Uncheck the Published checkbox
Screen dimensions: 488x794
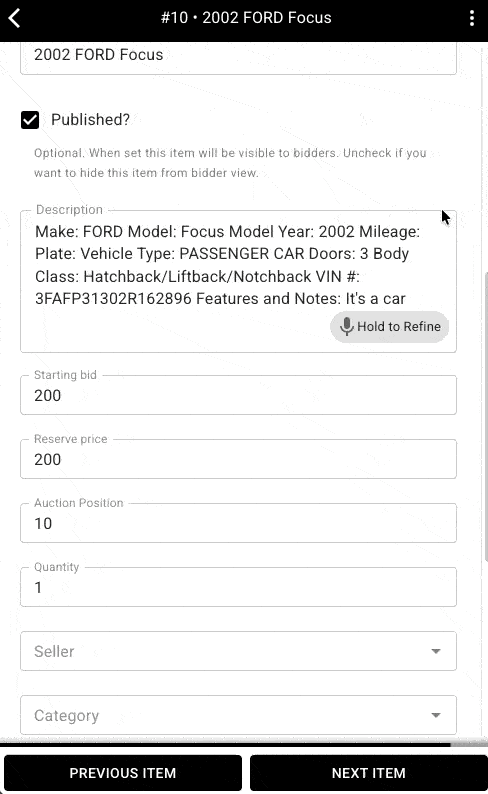(x=30, y=120)
